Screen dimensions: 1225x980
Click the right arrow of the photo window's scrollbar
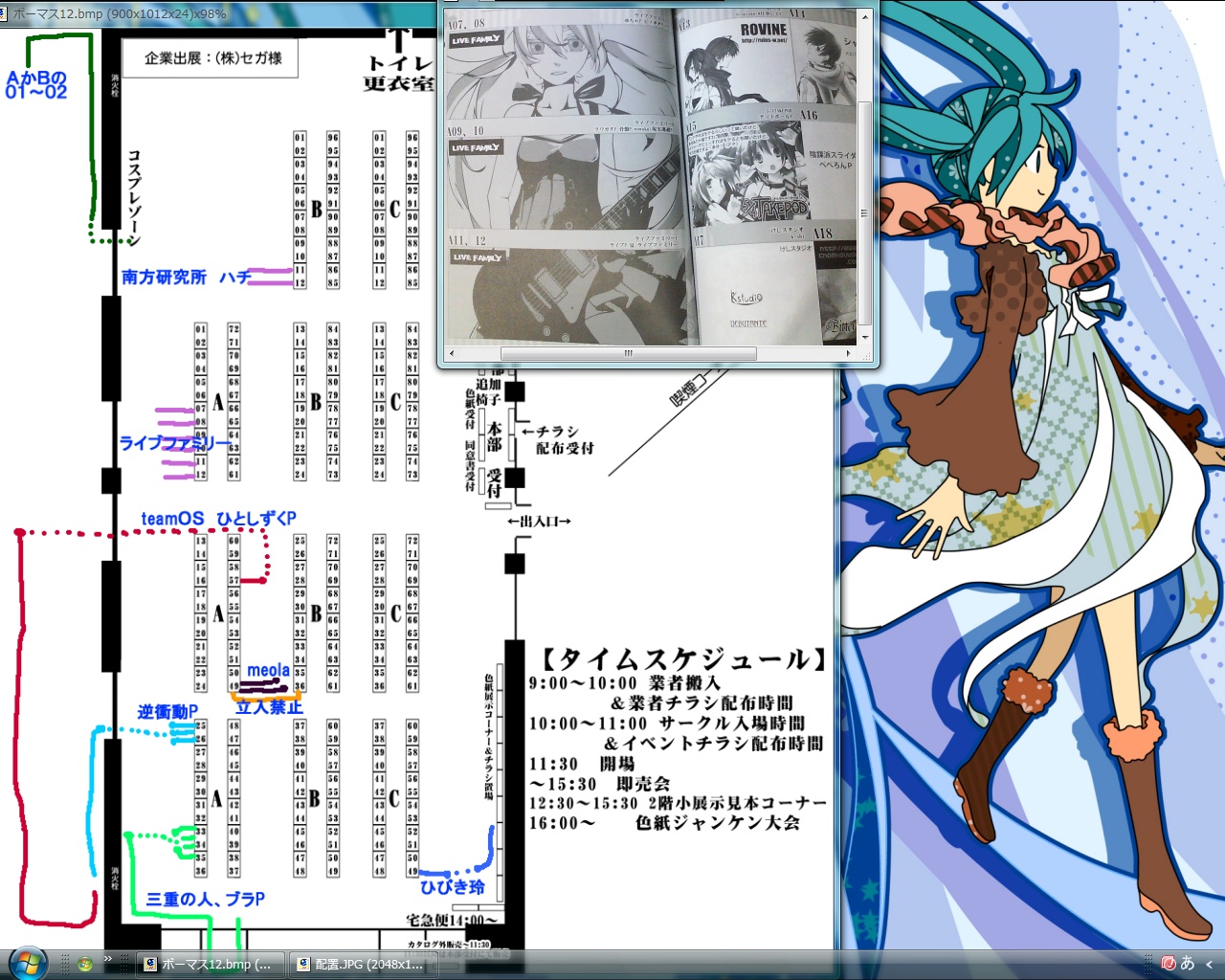coord(849,353)
